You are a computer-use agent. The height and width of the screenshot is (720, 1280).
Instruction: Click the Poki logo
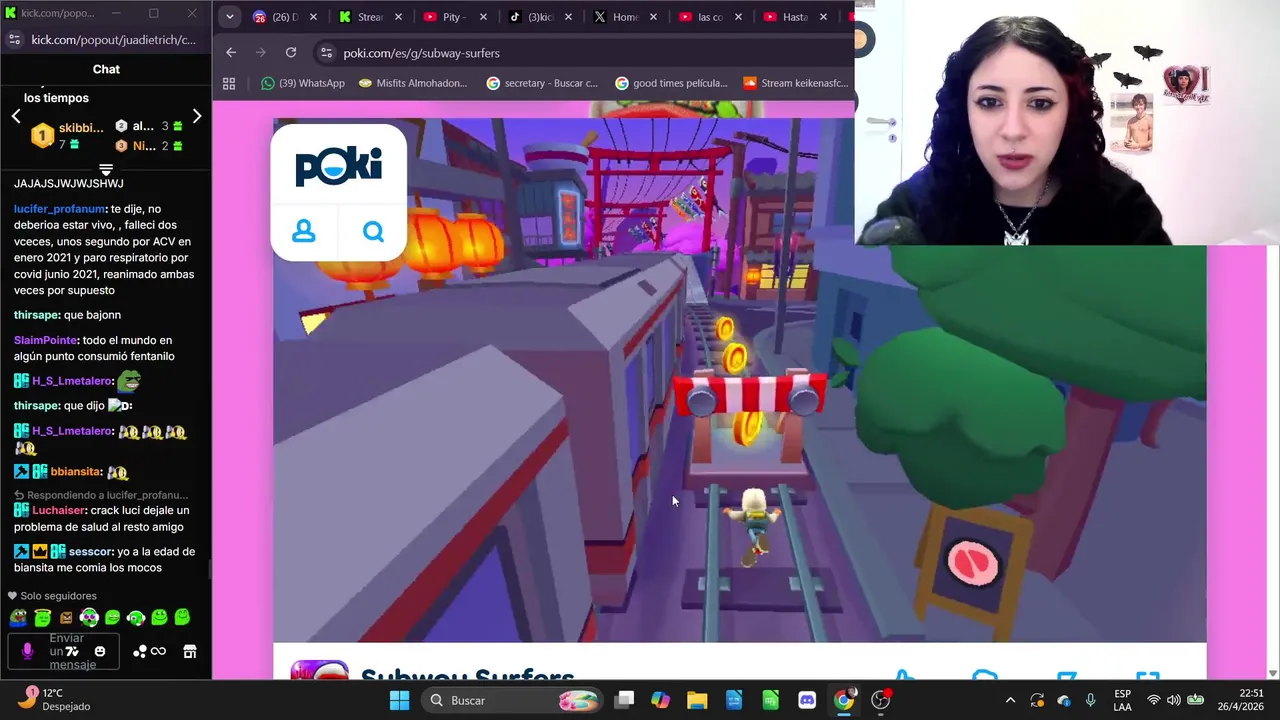338,166
